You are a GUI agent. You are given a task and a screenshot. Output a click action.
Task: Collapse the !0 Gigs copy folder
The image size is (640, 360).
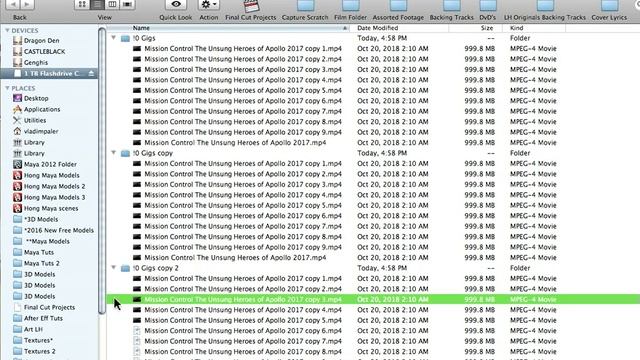tap(113, 153)
